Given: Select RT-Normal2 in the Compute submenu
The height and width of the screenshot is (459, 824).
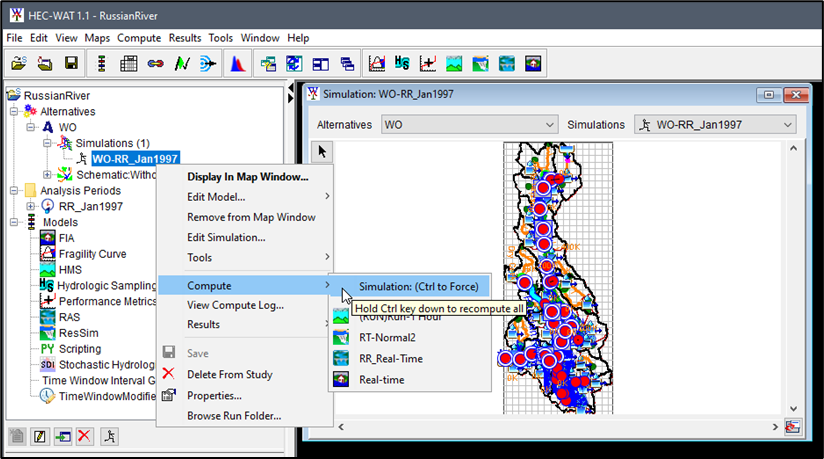Looking at the screenshot, I should (x=391, y=337).
